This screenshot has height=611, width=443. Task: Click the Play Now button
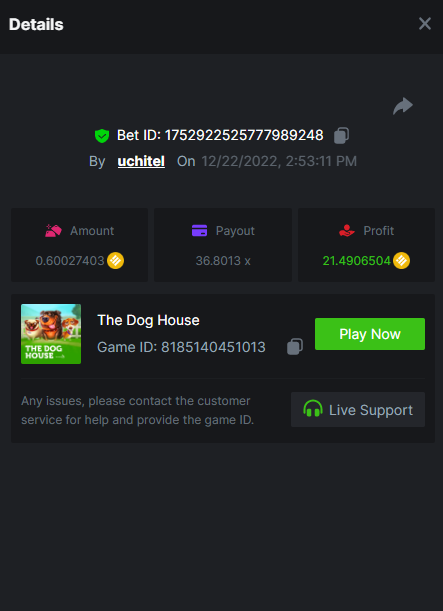370,334
